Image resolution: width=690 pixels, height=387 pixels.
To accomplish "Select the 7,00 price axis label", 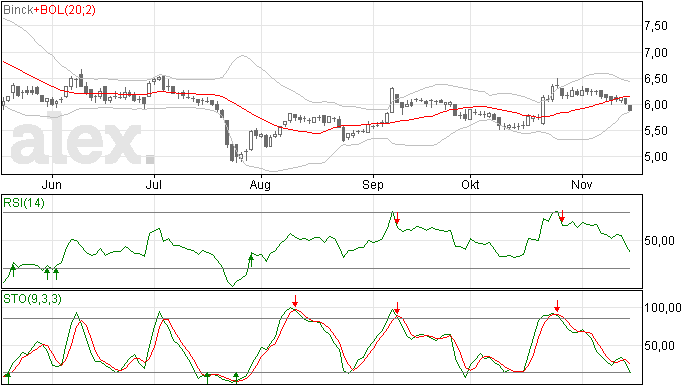I will (x=656, y=53).
